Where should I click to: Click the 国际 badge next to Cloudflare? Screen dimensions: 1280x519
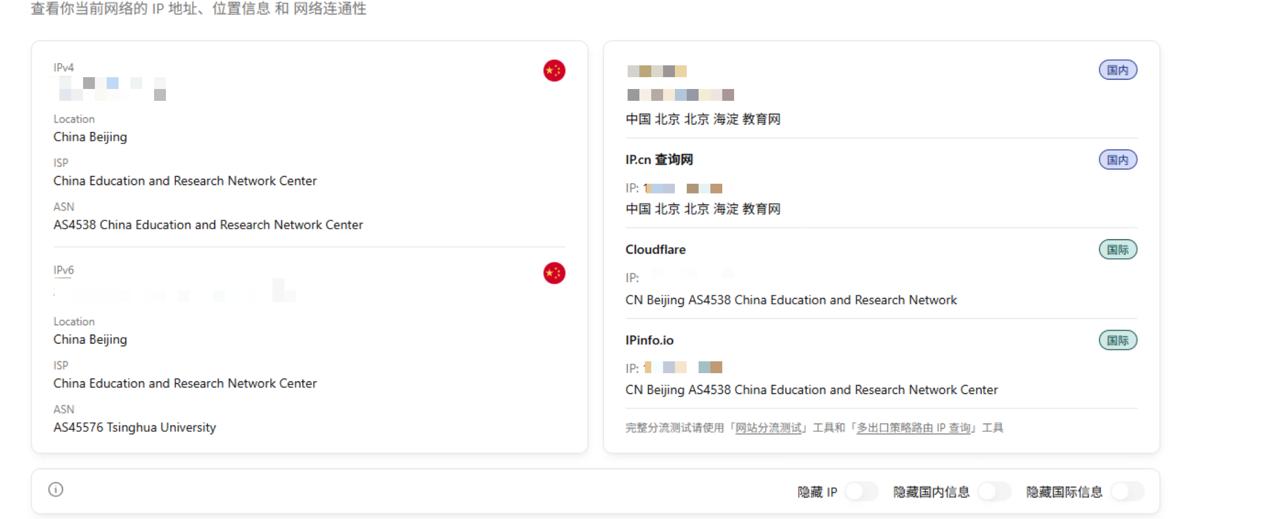click(1118, 250)
